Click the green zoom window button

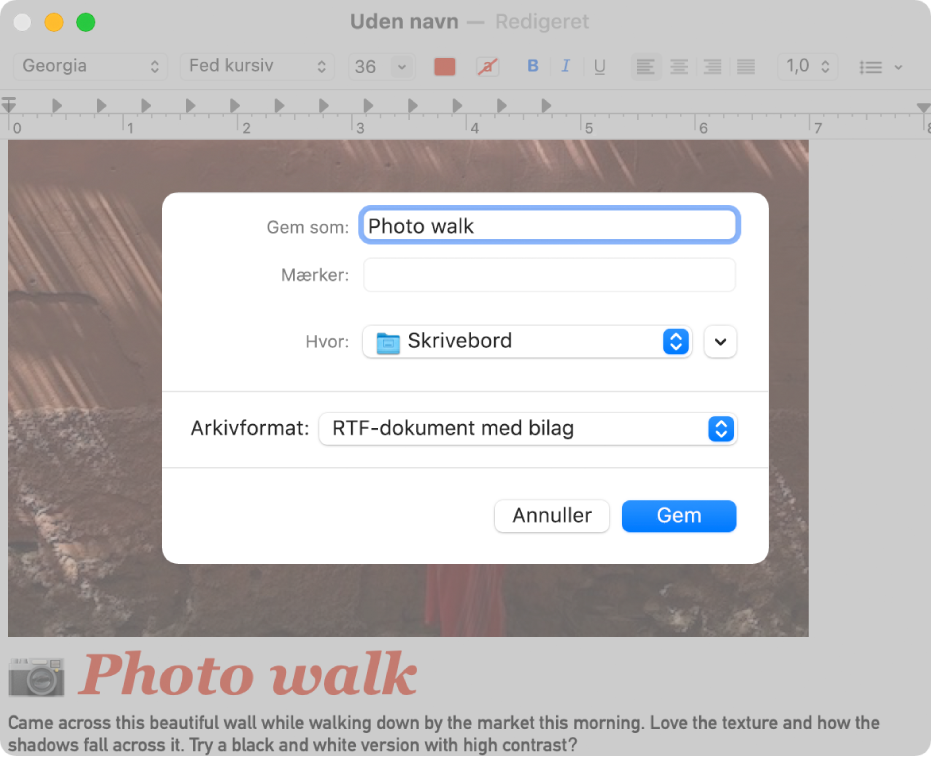pyautogui.click(x=86, y=23)
